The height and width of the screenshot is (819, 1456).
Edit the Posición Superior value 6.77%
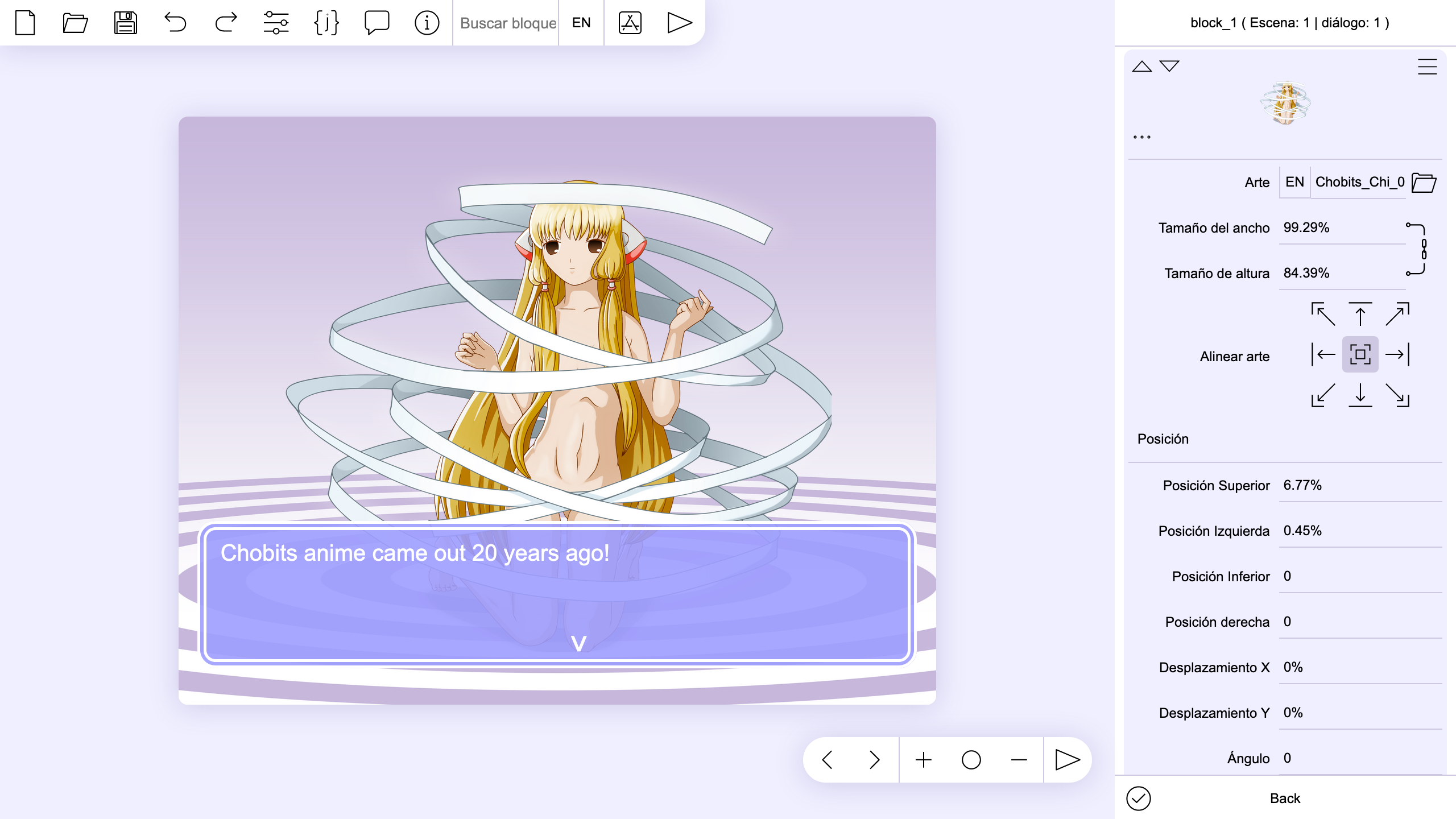[x=1360, y=485]
